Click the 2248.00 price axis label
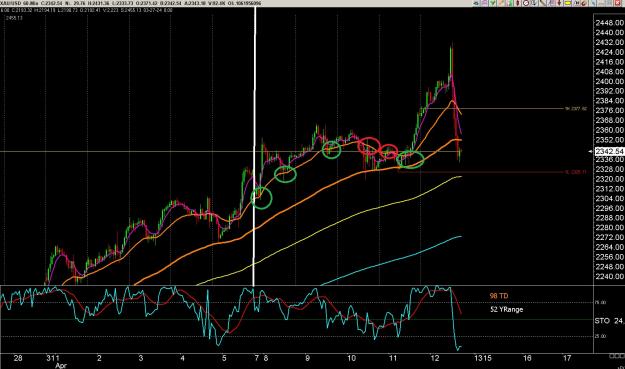625x369 pixels. click(609, 267)
